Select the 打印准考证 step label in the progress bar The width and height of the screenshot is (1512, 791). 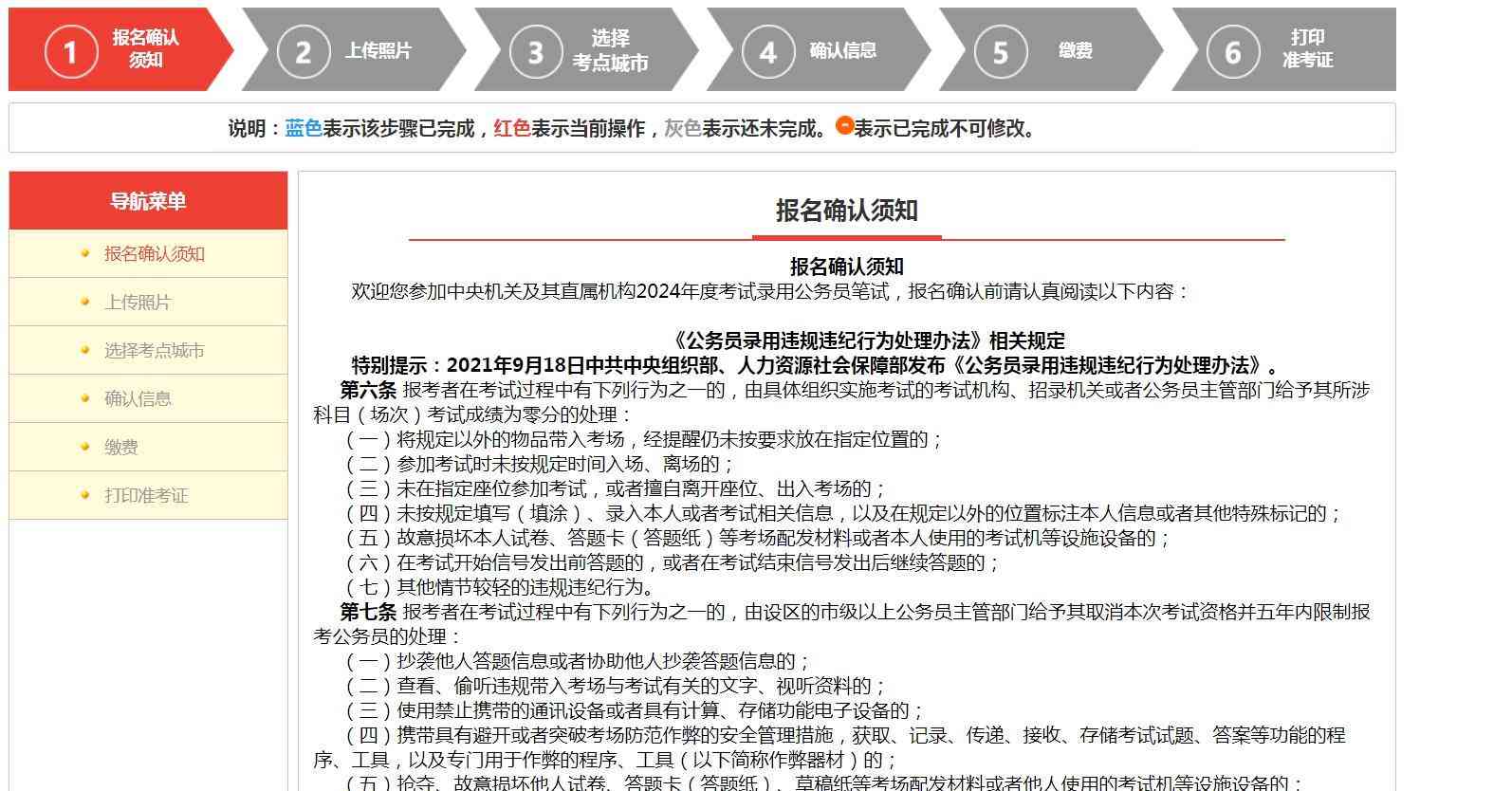1308,48
